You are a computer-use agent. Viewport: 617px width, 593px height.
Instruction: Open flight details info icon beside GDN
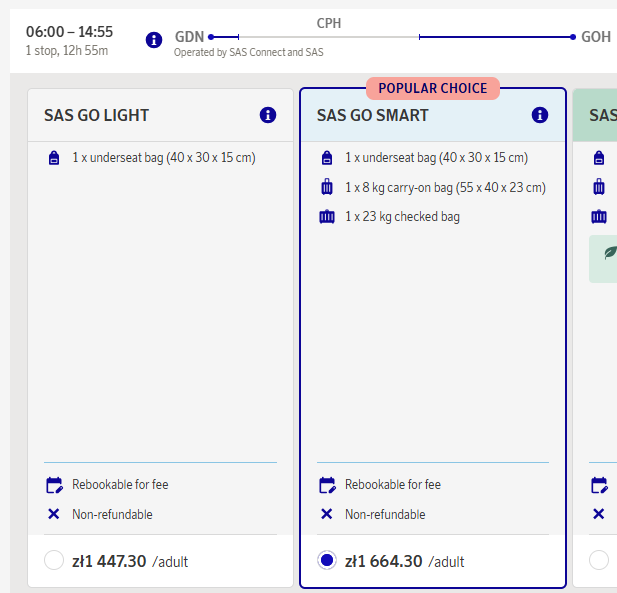point(154,40)
